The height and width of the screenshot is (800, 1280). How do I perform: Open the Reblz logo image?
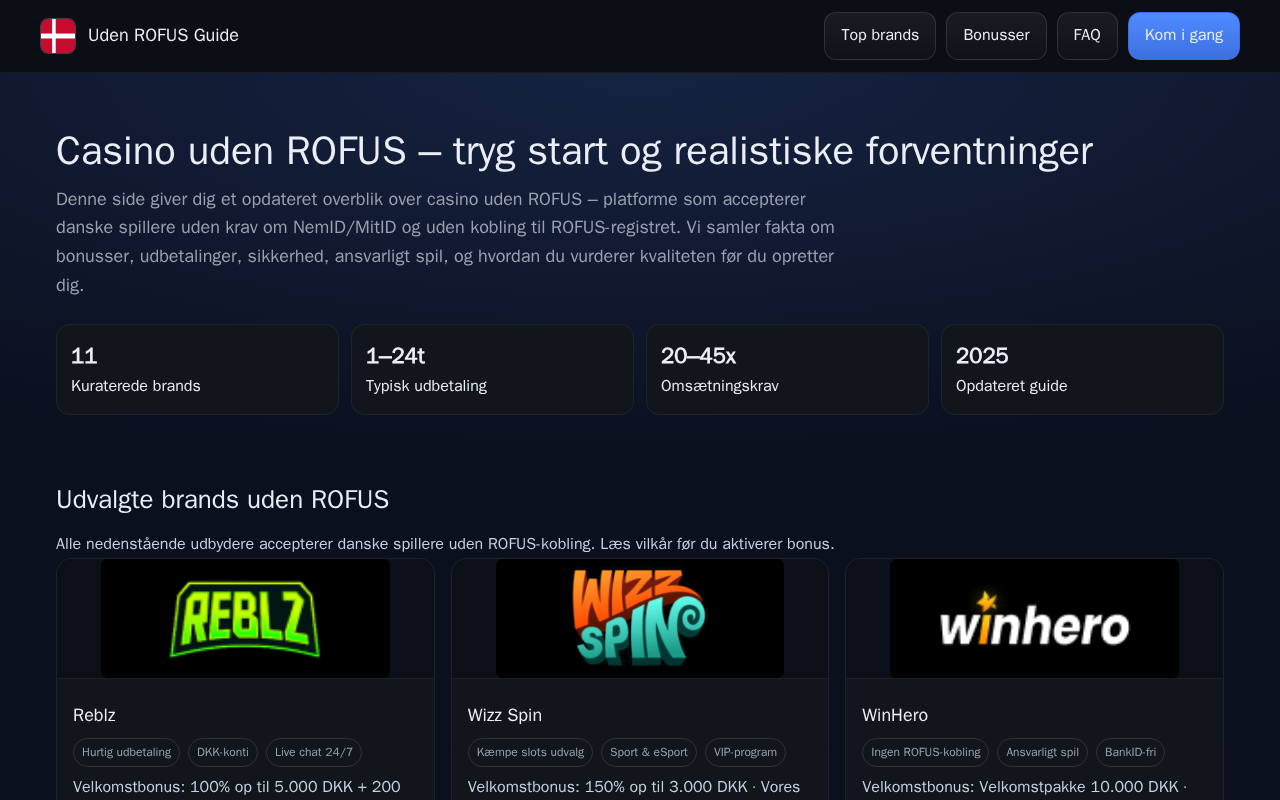coord(245,618)
